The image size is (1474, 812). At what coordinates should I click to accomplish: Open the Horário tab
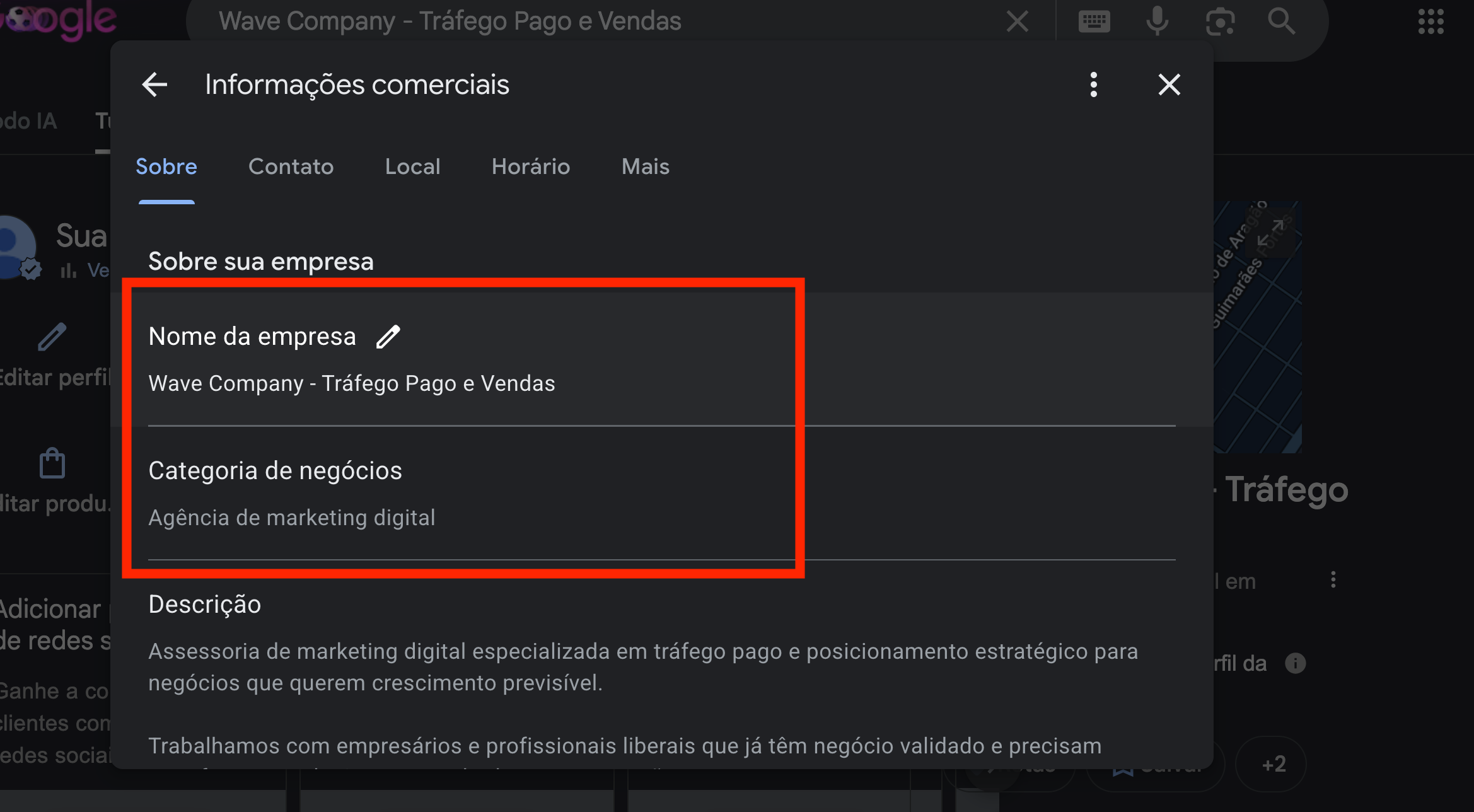[531, 166]
